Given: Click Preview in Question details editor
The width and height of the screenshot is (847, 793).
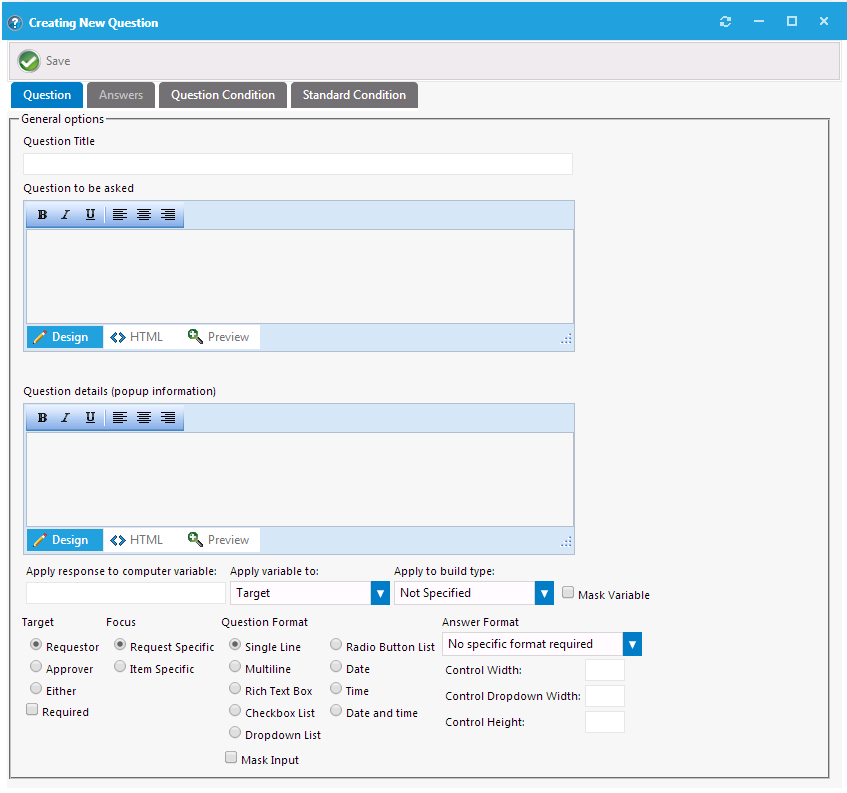Looking at the screenshot, I should (218, 540).
